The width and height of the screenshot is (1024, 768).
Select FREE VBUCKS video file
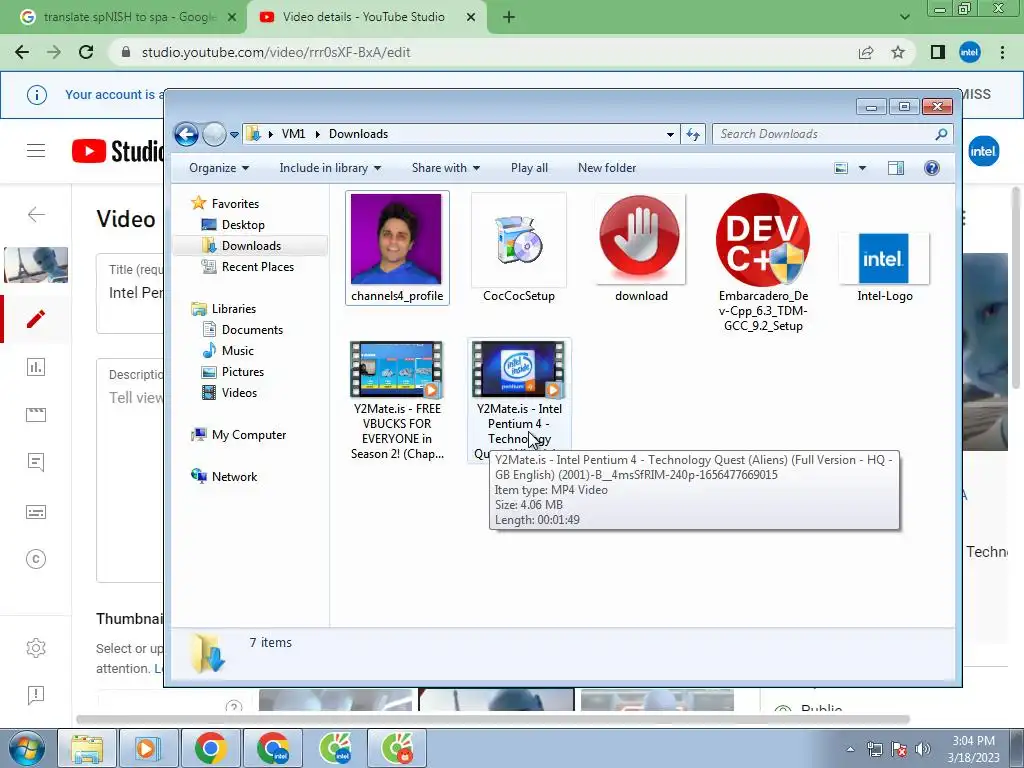coord(397,401)
